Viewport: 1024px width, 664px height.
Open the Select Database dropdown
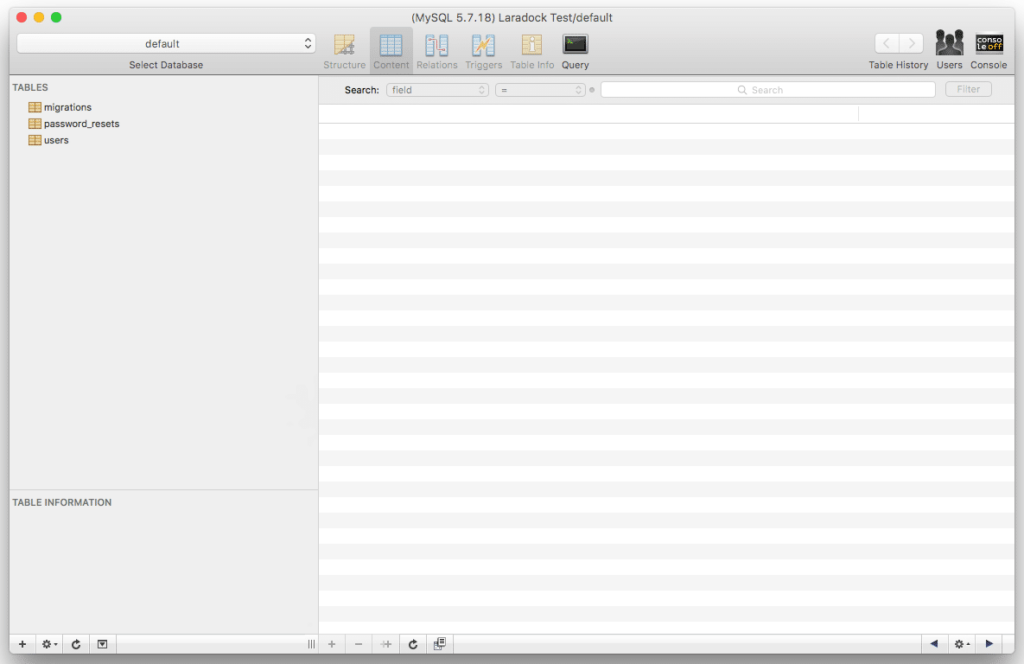pos(166,44)
